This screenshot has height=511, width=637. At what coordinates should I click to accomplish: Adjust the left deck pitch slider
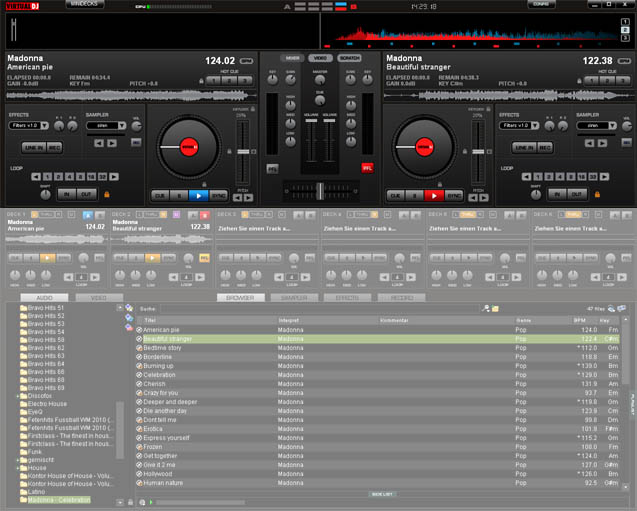[x=243, y=152]
